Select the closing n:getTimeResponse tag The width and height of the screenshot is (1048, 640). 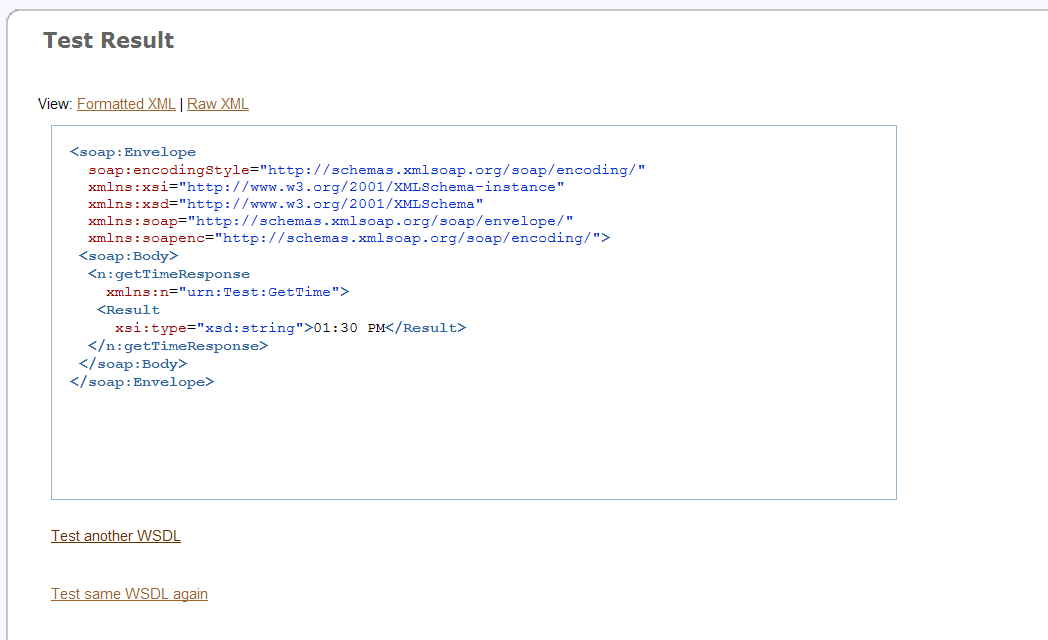click(x=178, y=347)
